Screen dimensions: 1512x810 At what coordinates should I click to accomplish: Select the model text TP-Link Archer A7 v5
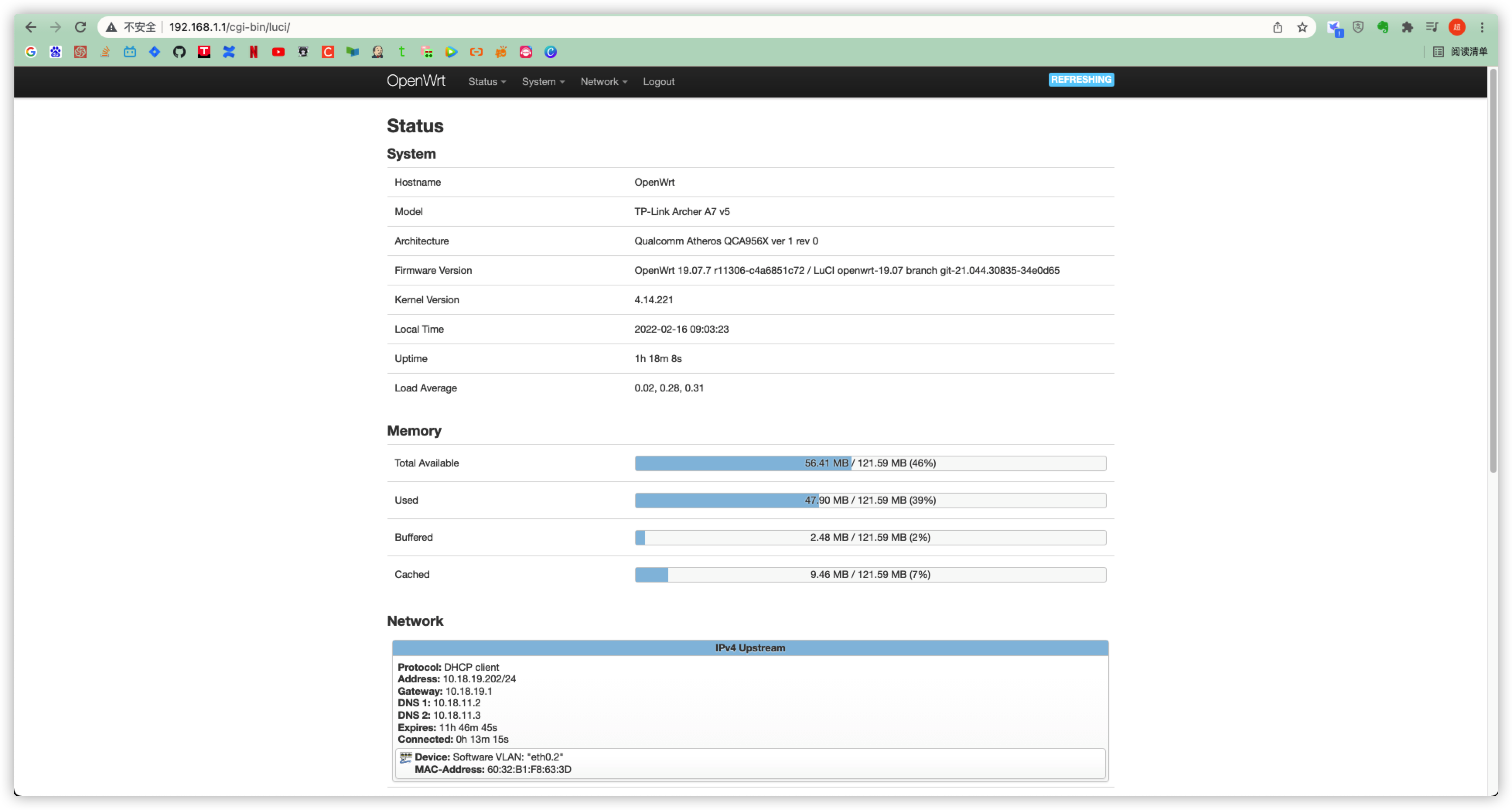point(682,211)
